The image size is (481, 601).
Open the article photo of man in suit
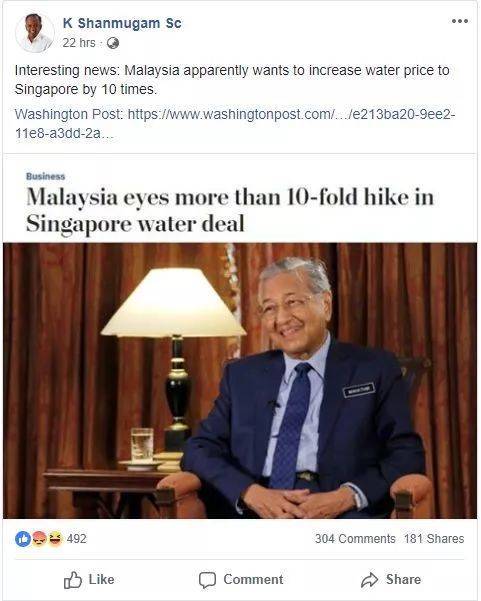[240, 381]
